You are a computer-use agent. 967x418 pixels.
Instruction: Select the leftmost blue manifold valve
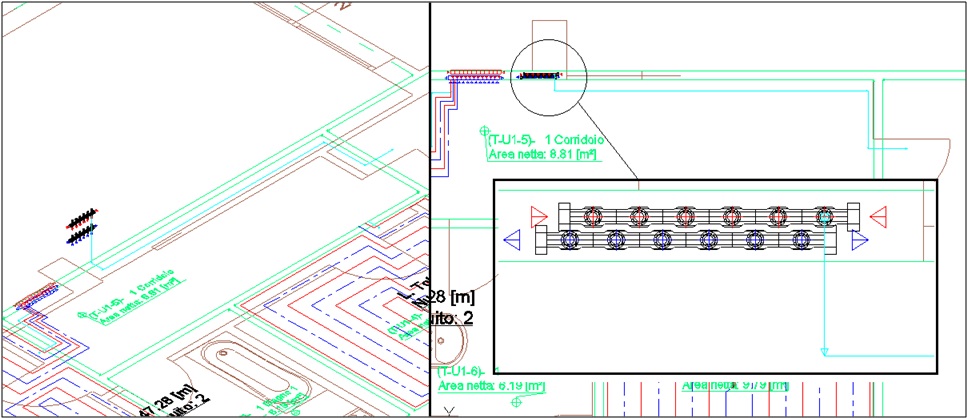[x=569, y=240]
